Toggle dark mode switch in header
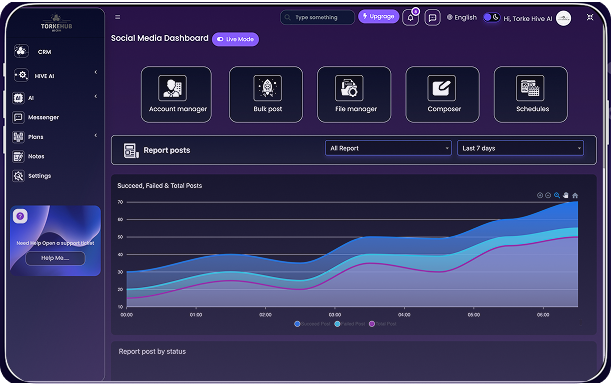 pyautogui.click(x=491, y=18)
